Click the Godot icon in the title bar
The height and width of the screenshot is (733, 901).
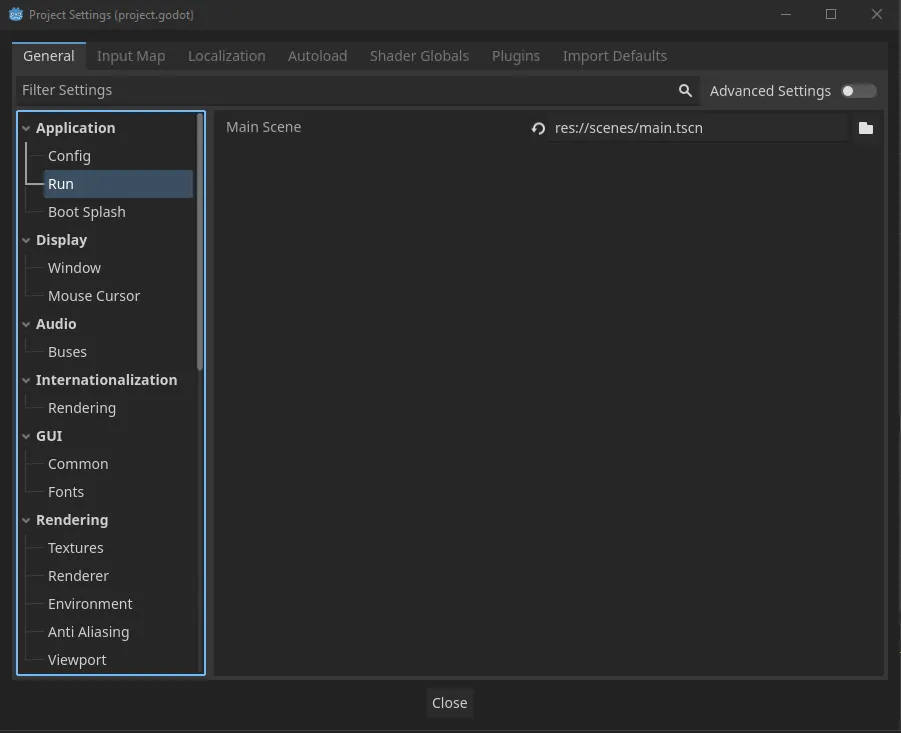[x=15, y=14]
